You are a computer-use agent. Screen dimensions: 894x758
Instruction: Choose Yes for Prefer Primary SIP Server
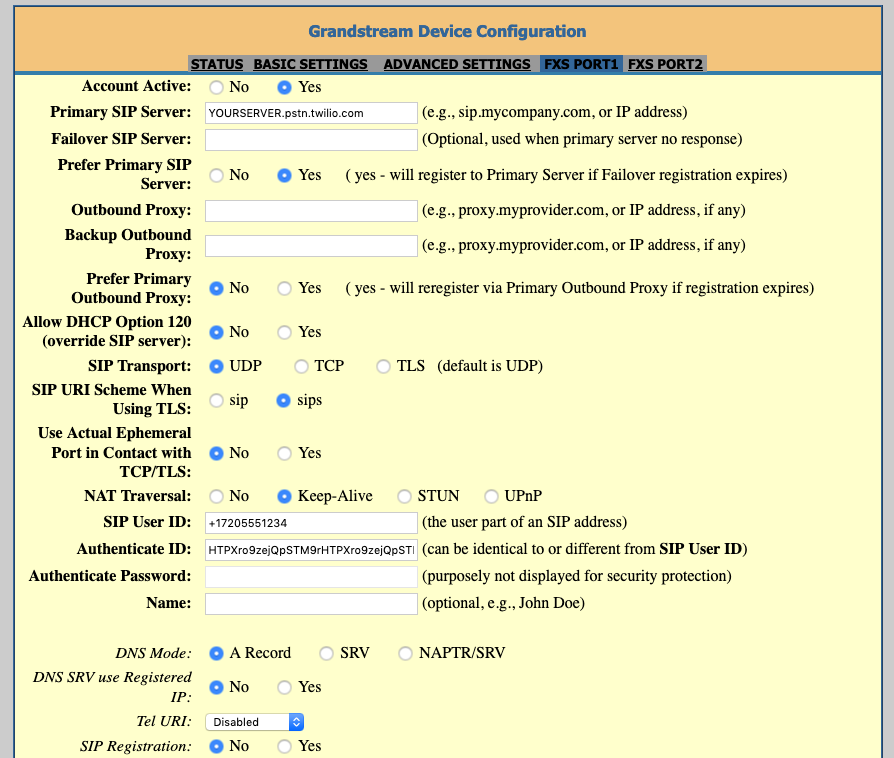(284, 175)
